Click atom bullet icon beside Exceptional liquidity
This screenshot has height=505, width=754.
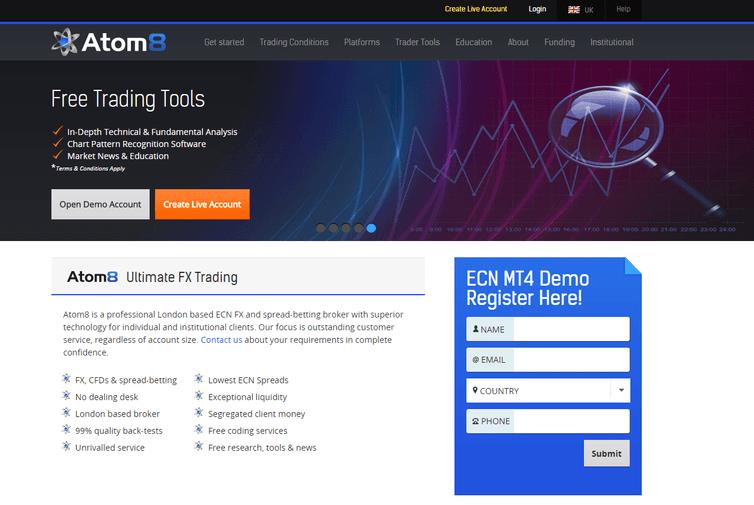(199, 396)
